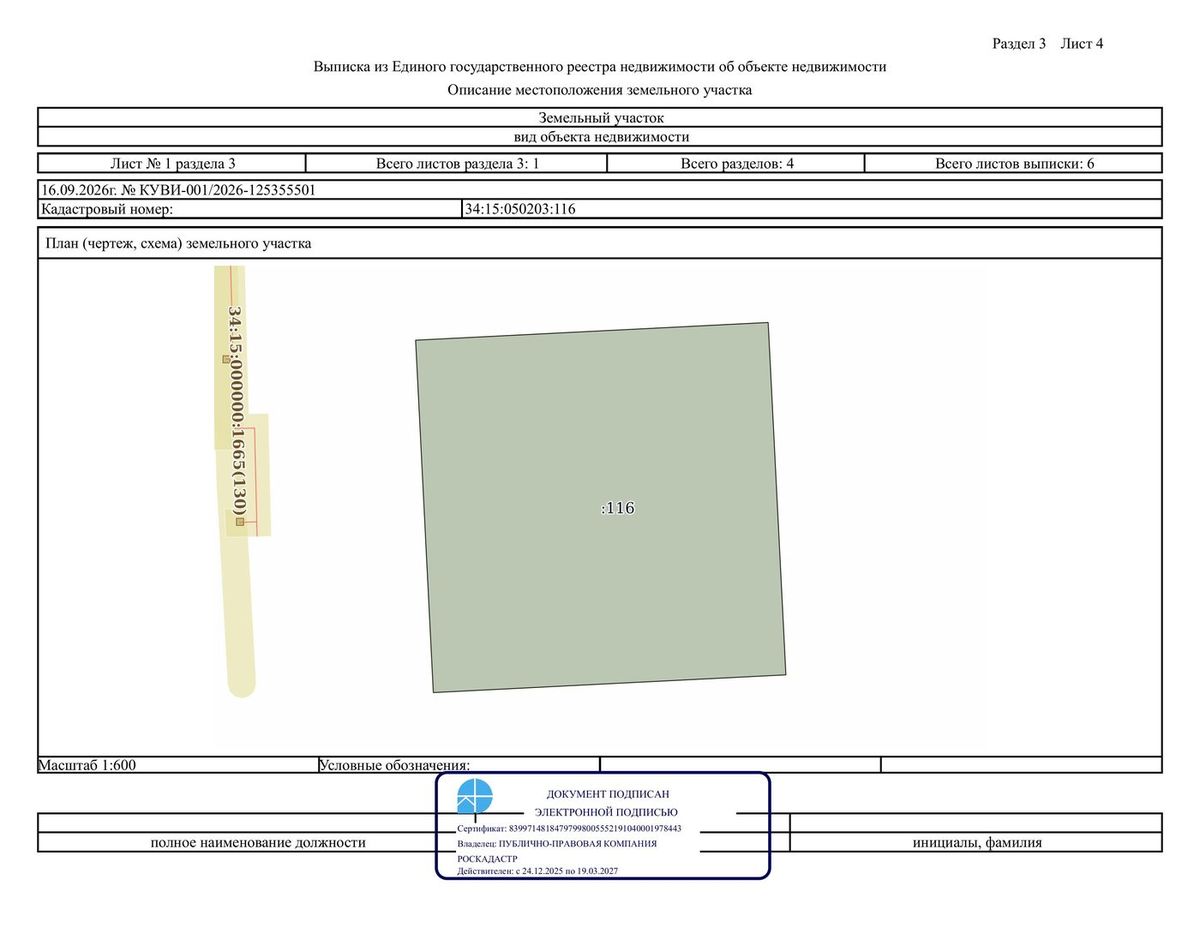Click the 'Владелец: ПУБЛИЧНО-ПРАВОВАЯ КОМПАНИЯ' line
The height and width of the screenshot is (927, 1200).
point(557,843)
